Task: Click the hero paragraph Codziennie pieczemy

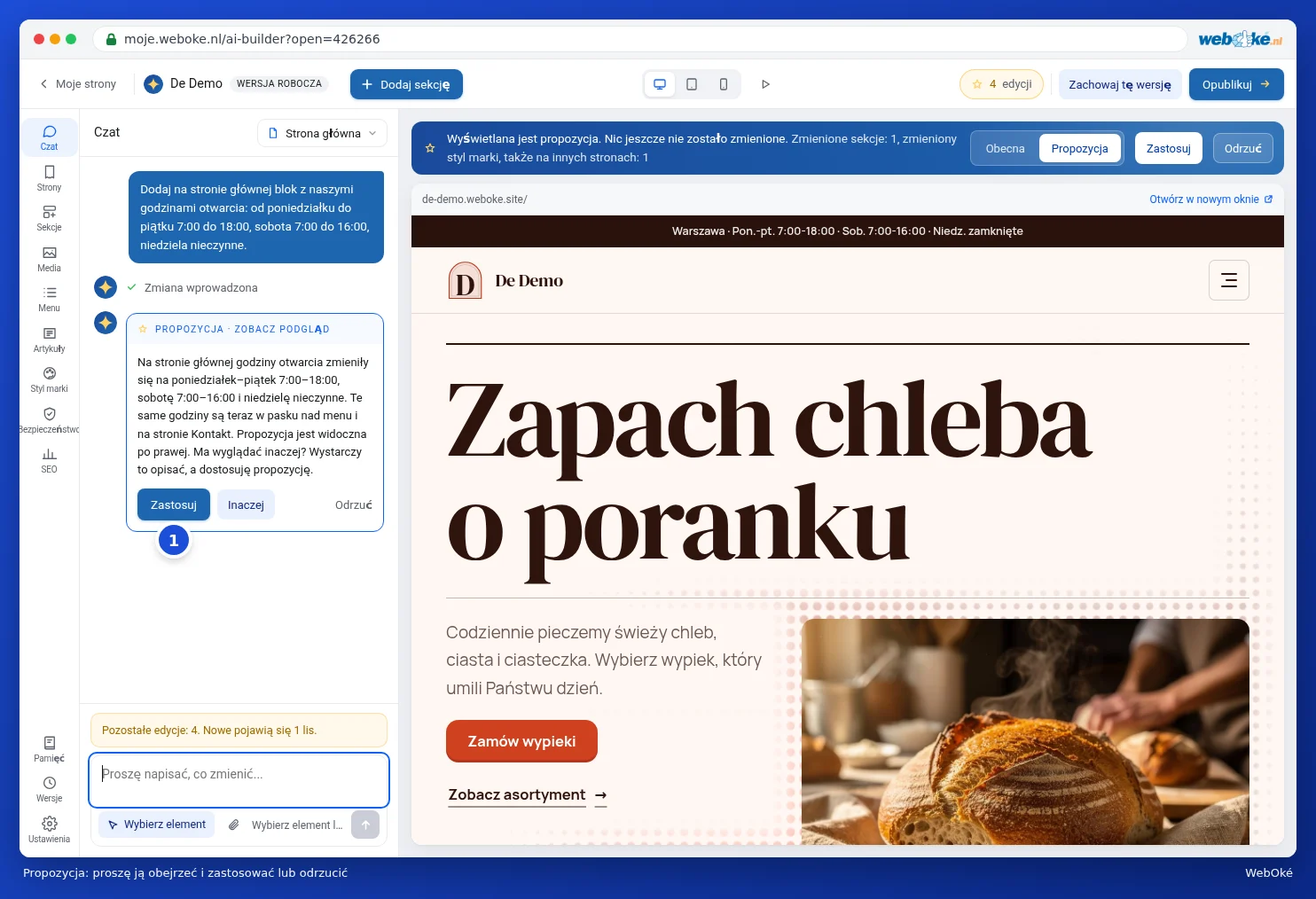Action: 604,661
